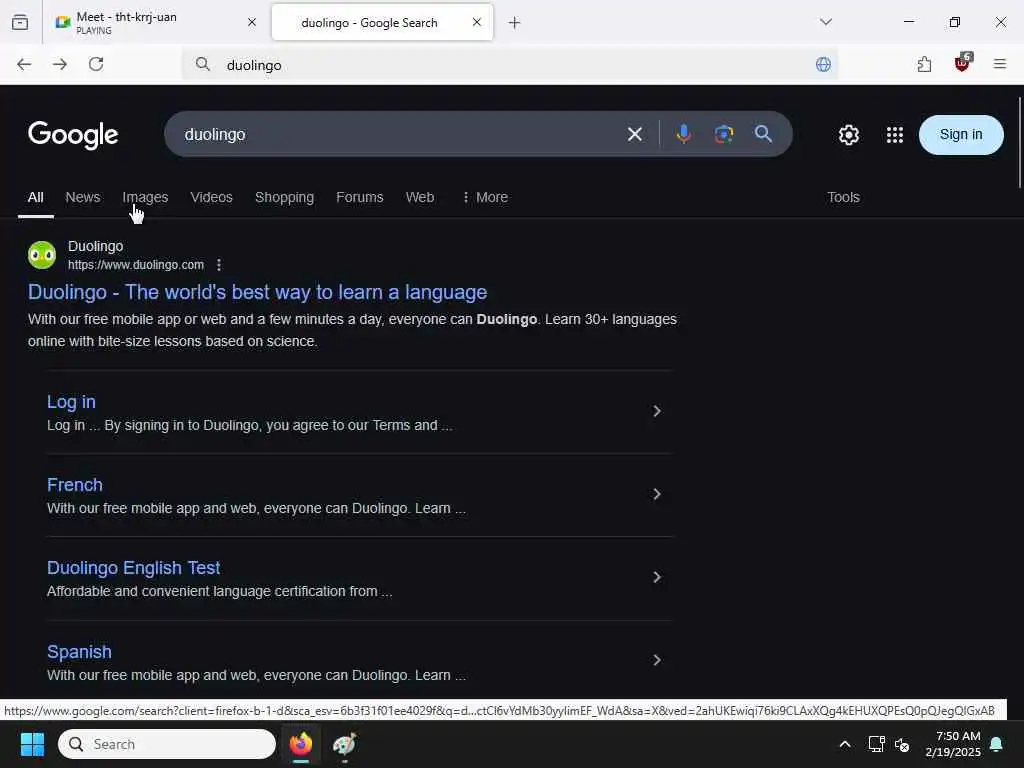This screenshot has width=1024, height=768.
Task: Open Google quick settings gear
Action: (848, 135)
